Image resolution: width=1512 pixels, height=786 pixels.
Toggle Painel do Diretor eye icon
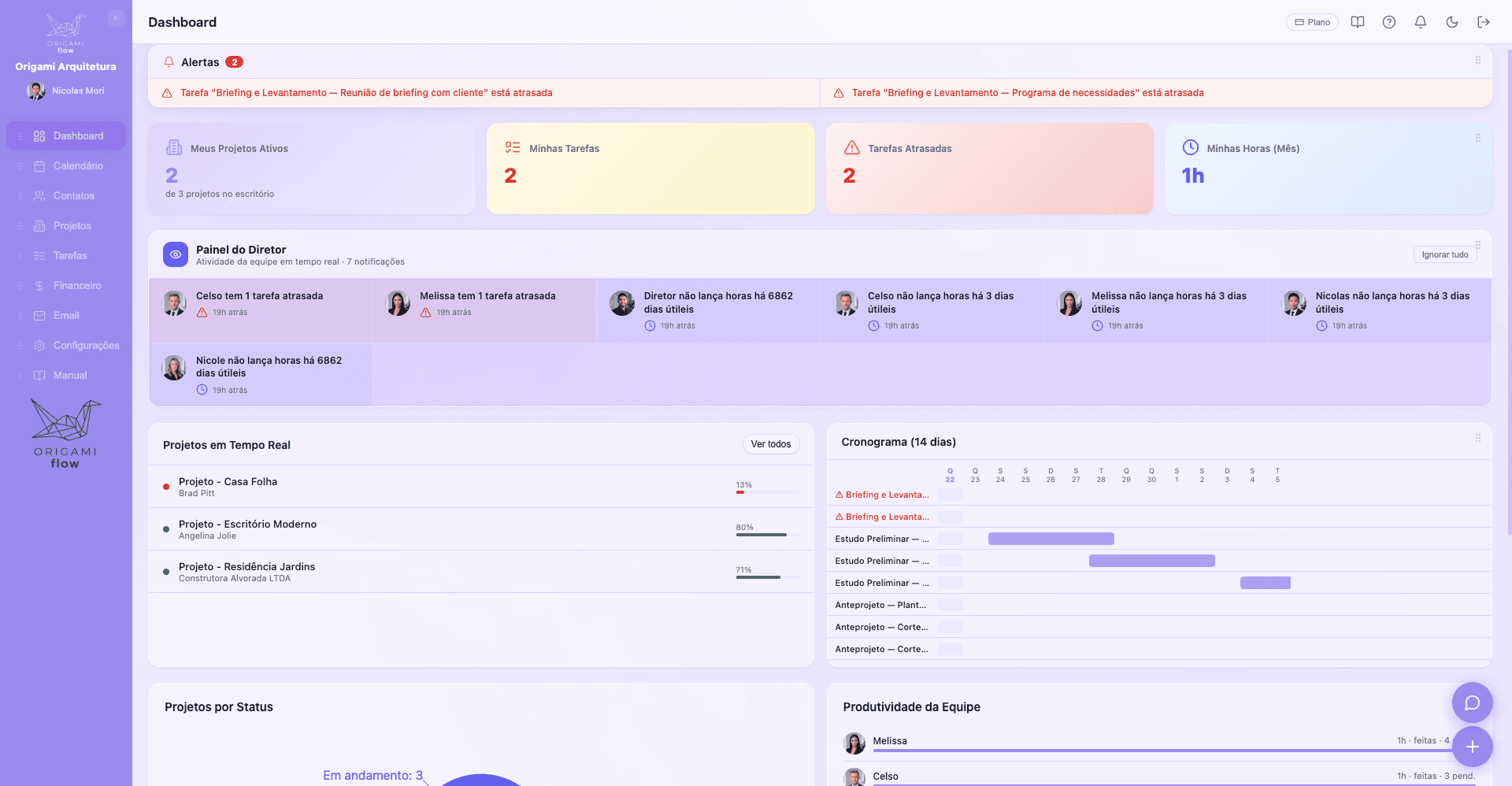[176, 254]
